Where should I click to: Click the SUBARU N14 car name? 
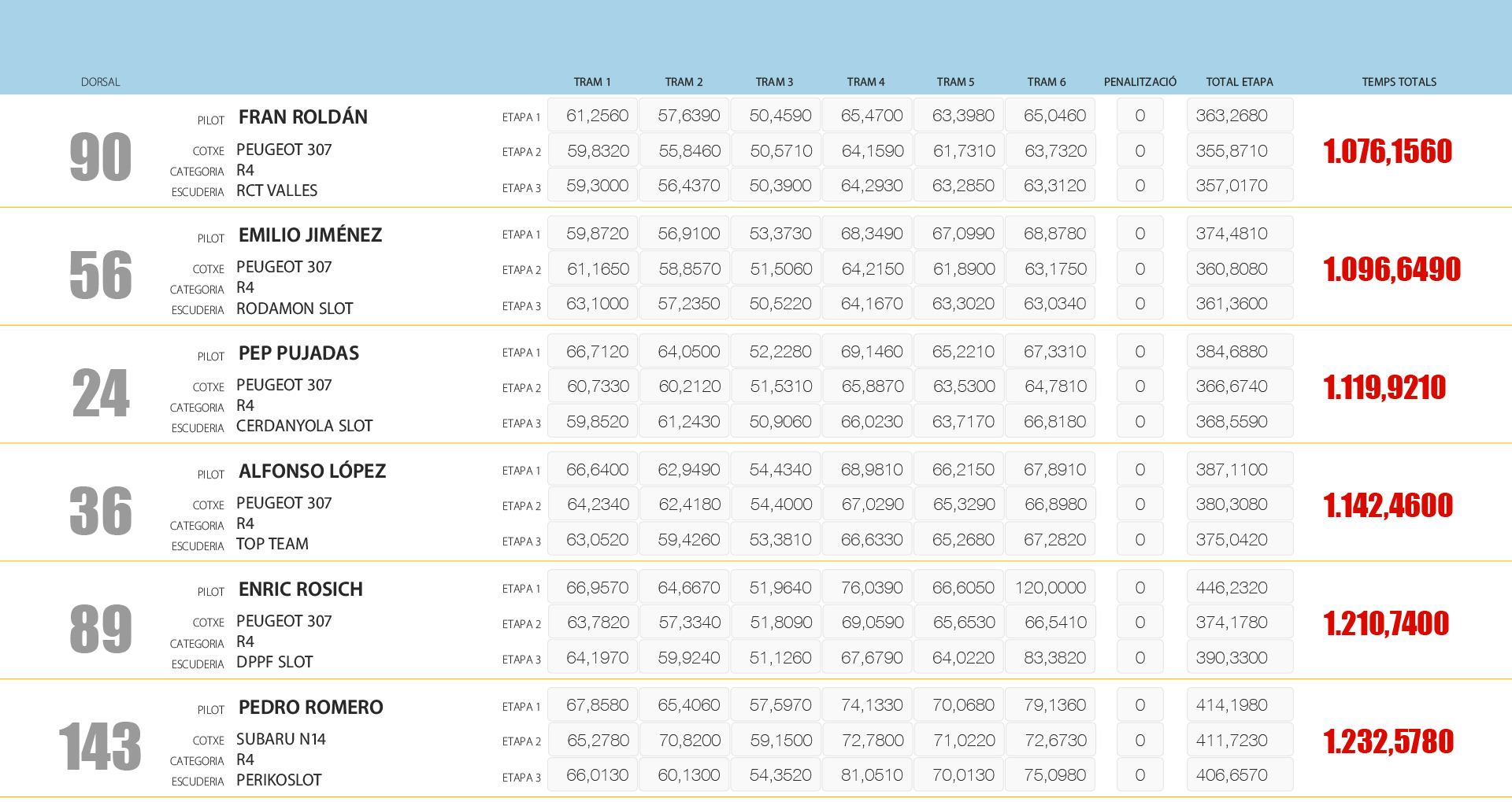pyautogui.click(x=280, y=739)
